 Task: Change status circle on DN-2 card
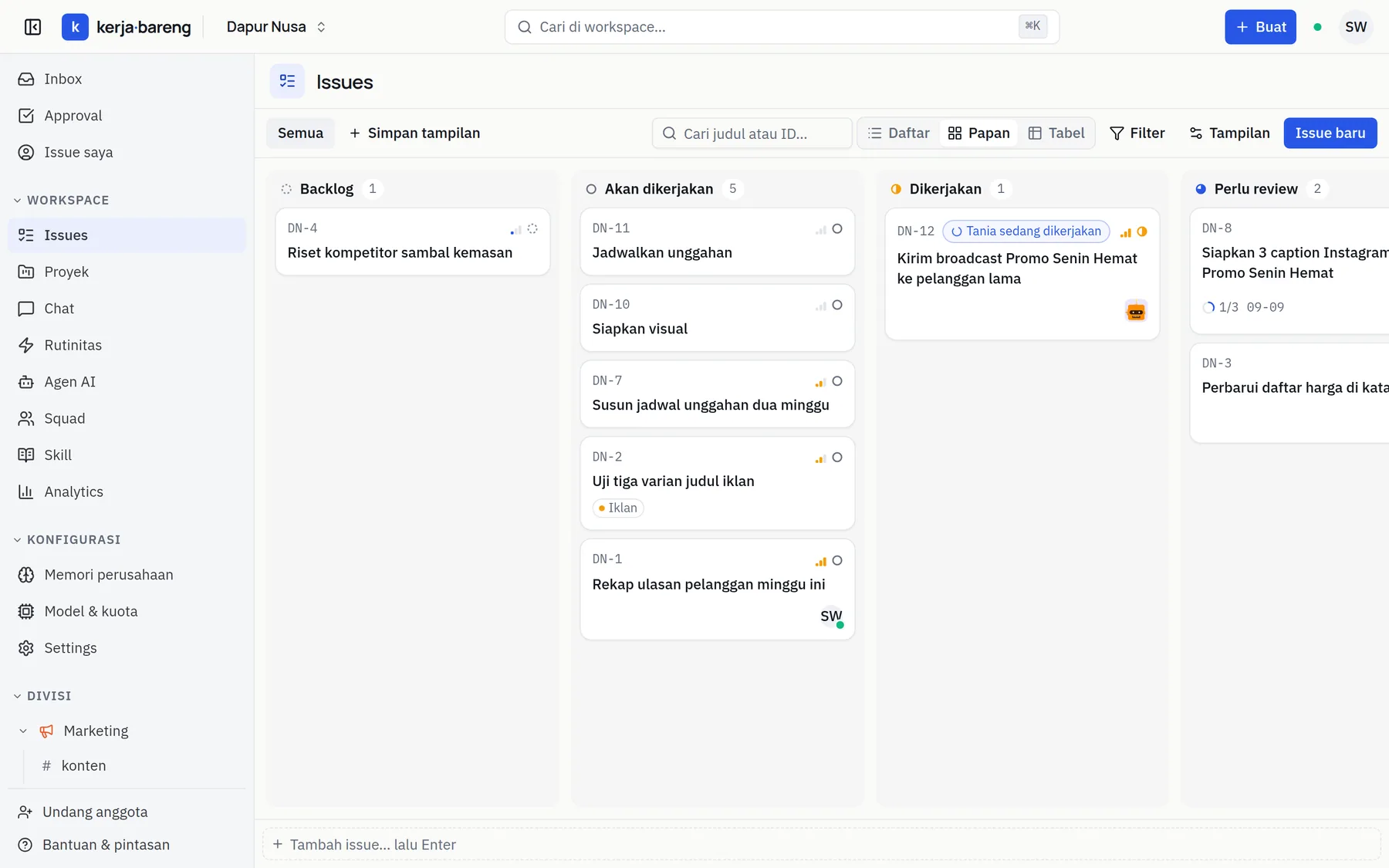[837, 458]
